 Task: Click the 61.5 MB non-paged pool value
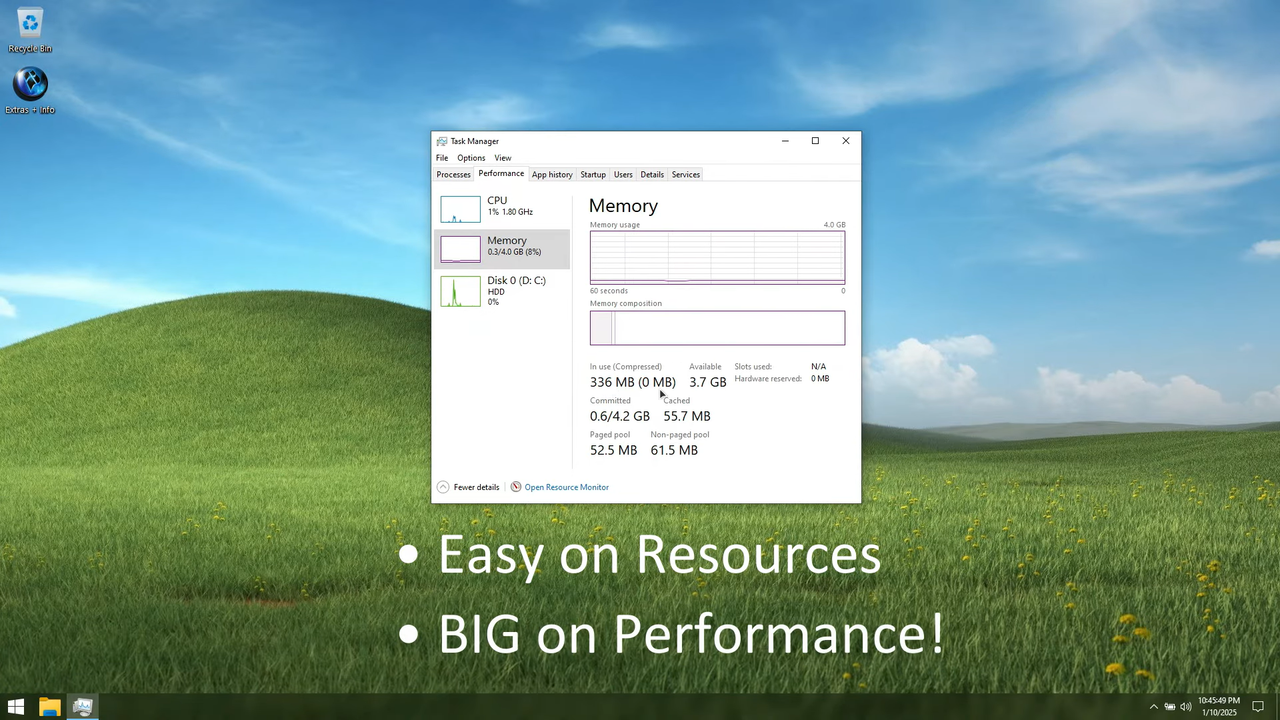coord(674,450)
